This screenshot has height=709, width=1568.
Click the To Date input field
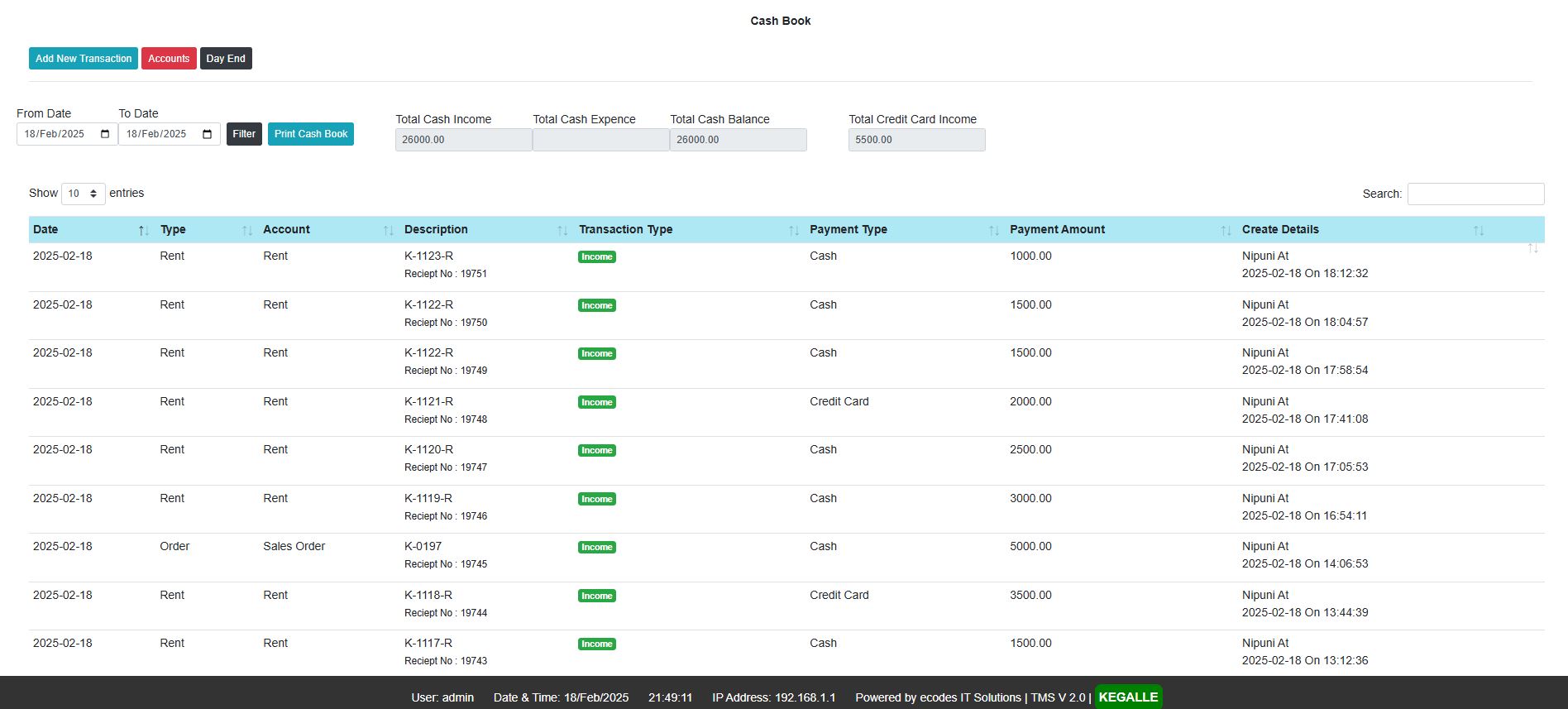point(170,134)
